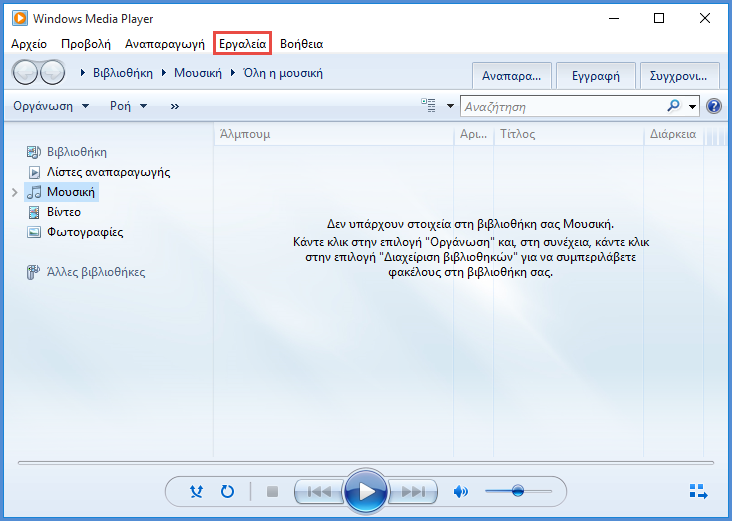732x521 pixels.
Task: Click the picture icon beside Φωτογραφίες
Action: (34, 232)
